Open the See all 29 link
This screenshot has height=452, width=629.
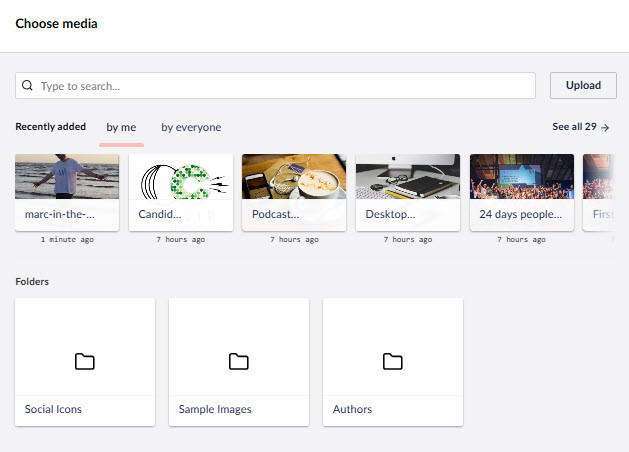pos(581,127)
